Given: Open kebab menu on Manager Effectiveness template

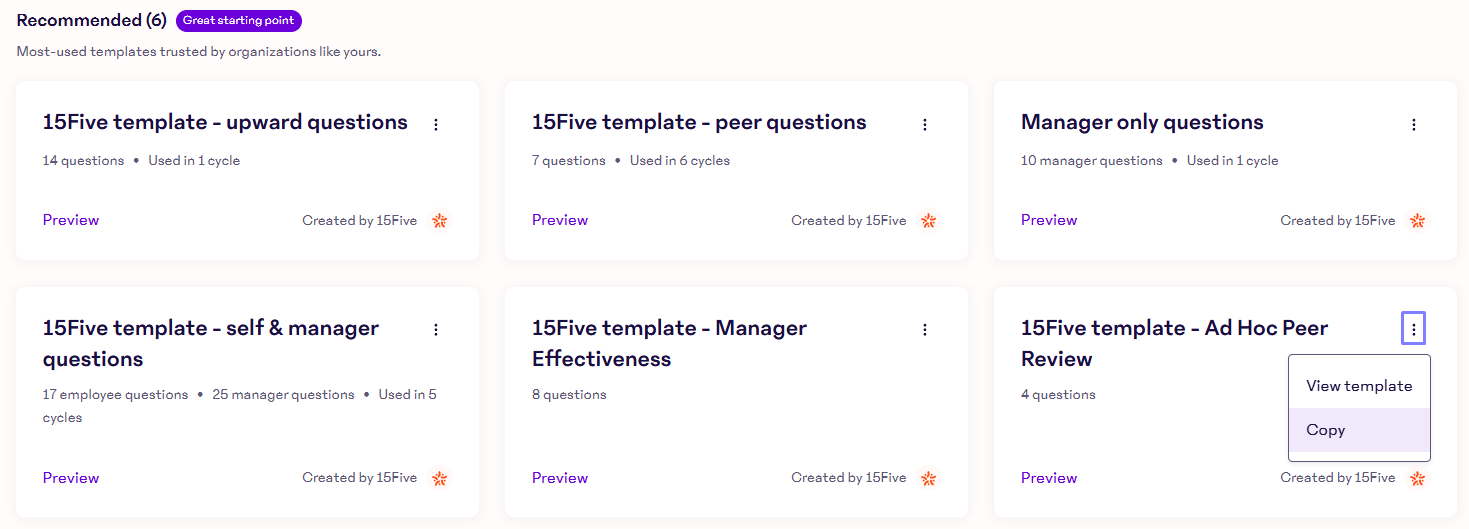Looking at the screenshot, I should coord(925,330).
